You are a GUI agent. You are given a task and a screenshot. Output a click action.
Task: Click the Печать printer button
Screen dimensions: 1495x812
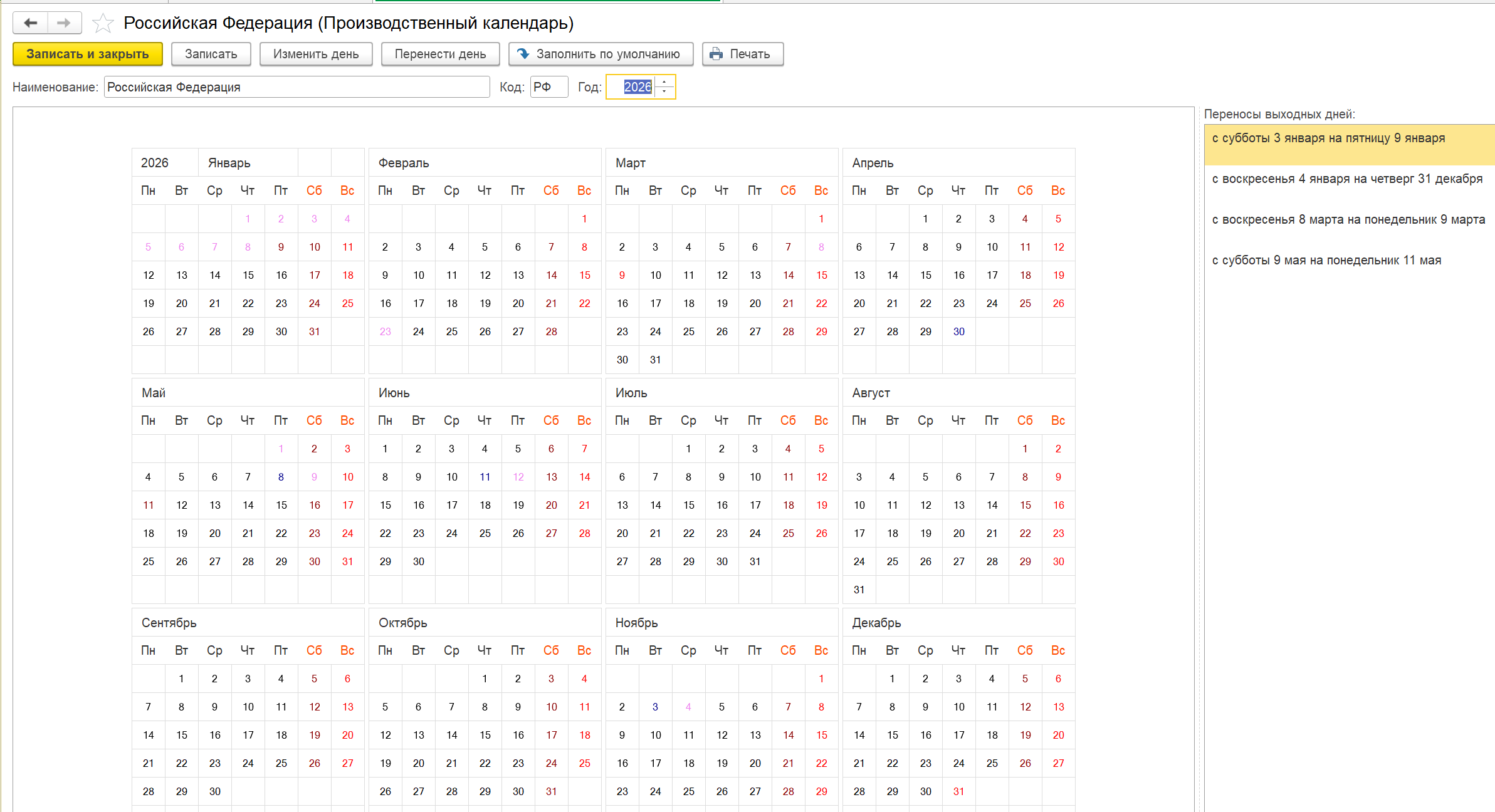[x=742, y=54]
